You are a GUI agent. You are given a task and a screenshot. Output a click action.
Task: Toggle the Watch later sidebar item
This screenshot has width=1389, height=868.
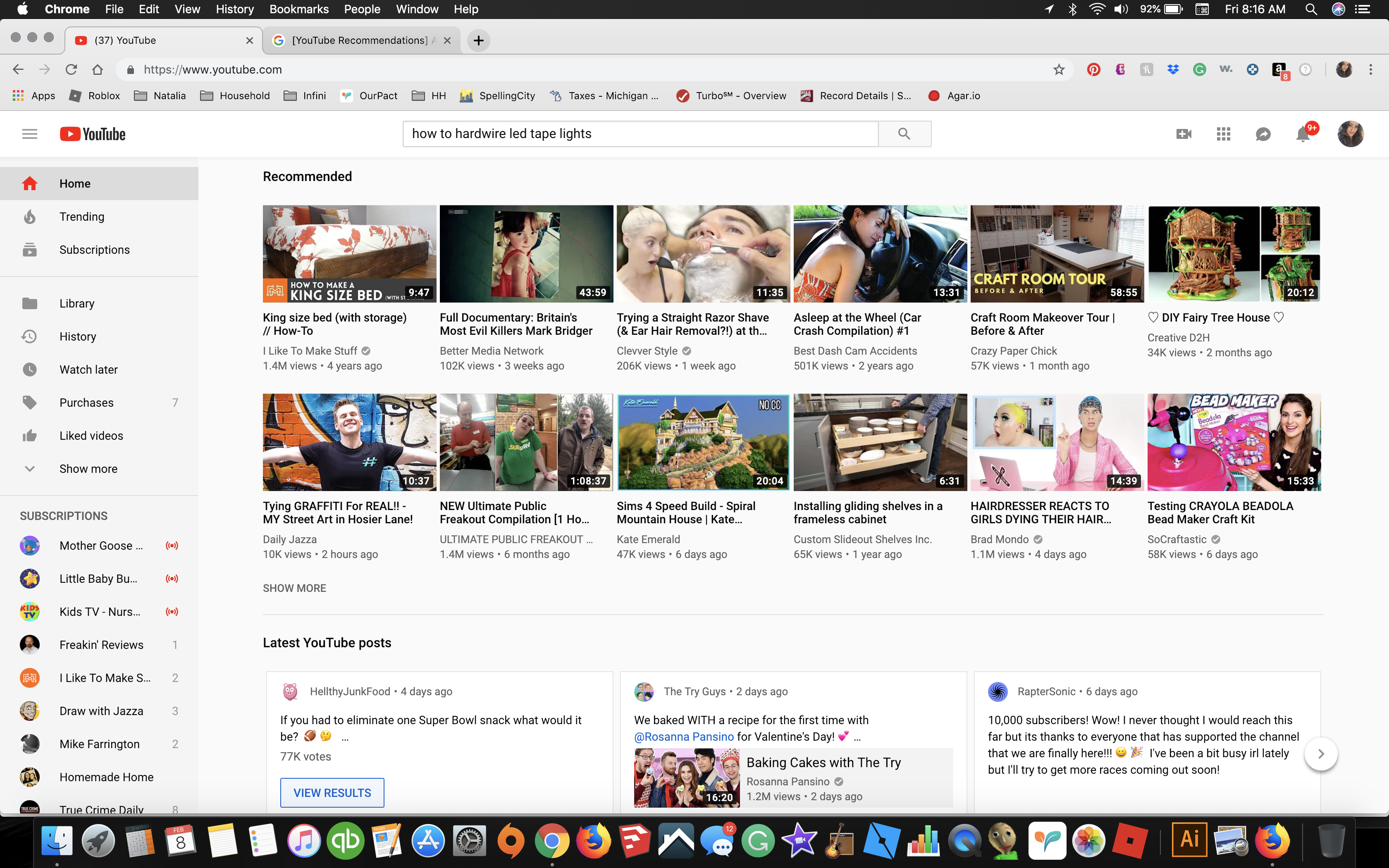point(89,369)
